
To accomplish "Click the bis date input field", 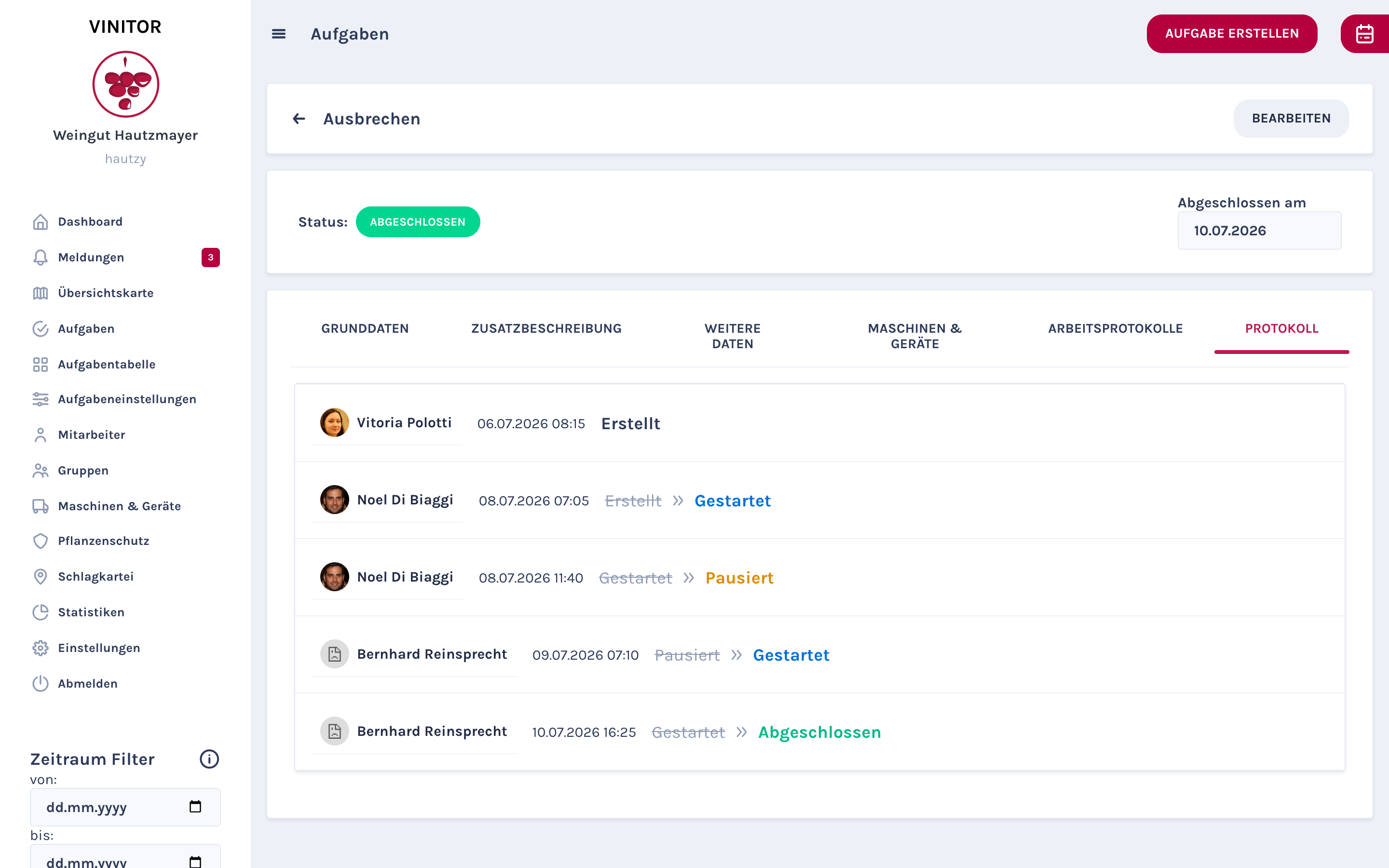I will 125,857.
